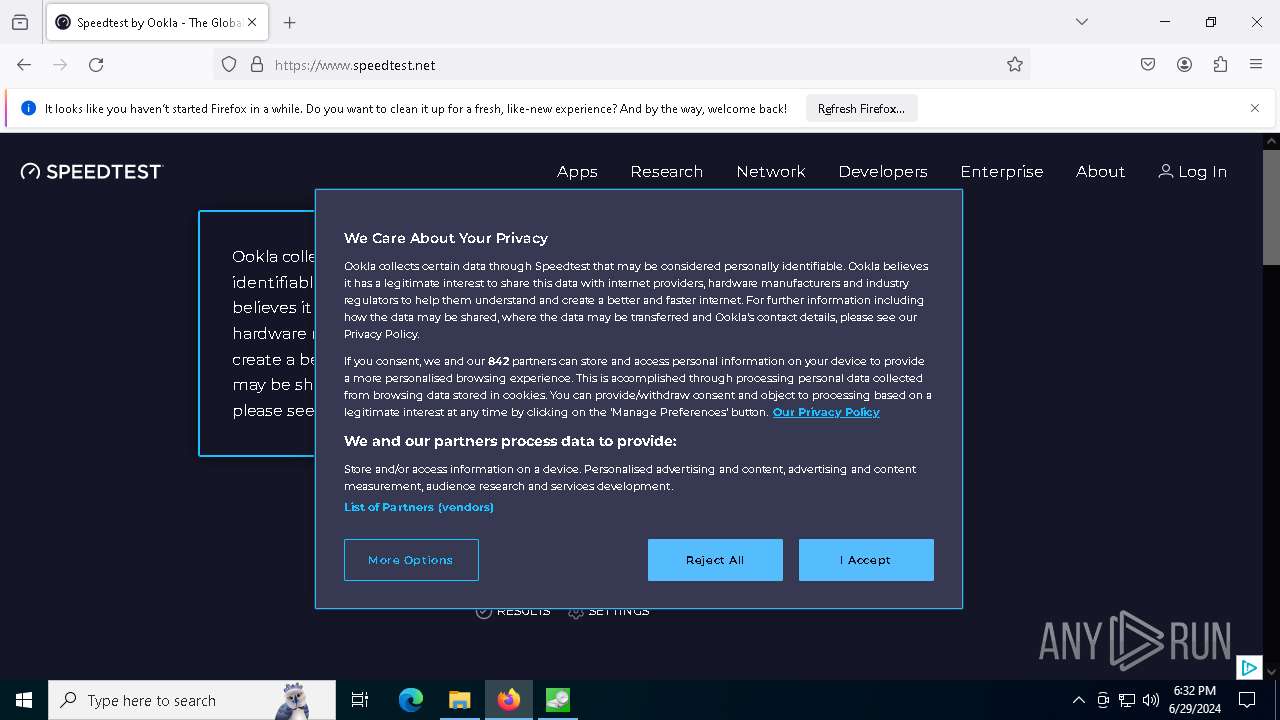1280x720 pixels.
Task: Open a new tab with plus icon
Action: (x=289, y=22)
